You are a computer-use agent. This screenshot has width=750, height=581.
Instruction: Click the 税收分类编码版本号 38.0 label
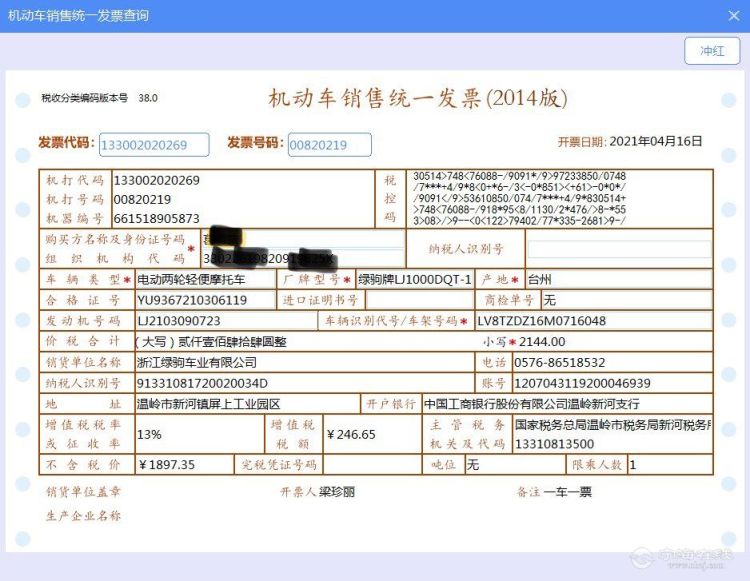pos(99,98)
